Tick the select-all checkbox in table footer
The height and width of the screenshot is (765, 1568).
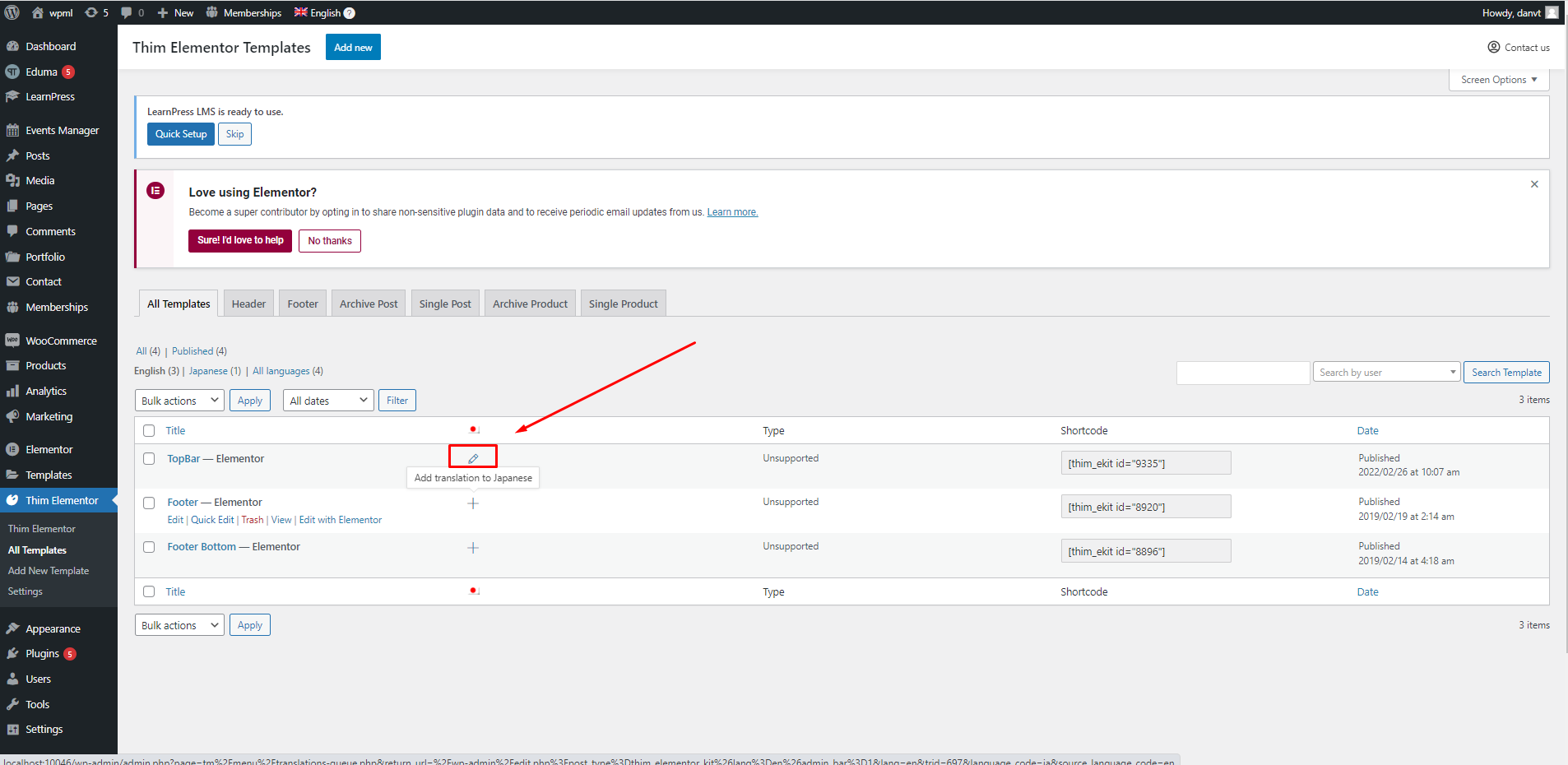click(149, 591)
